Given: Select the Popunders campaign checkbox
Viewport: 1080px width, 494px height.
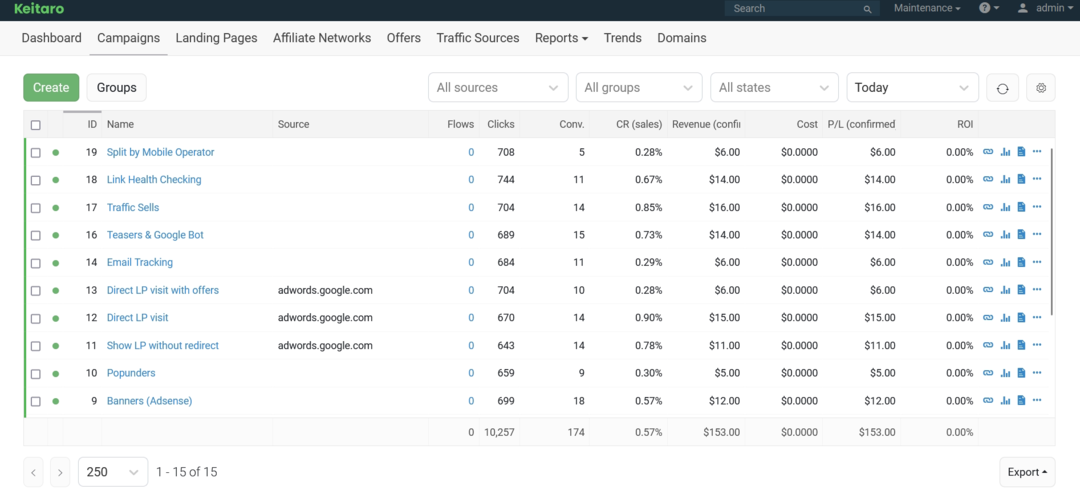Looking at the screenshot, I should tap(36, 374).
